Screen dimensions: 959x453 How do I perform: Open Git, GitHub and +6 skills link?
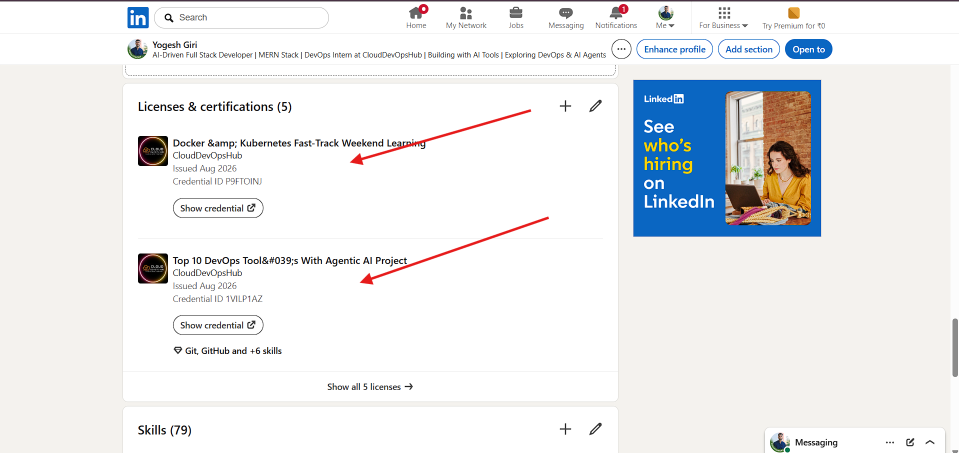coord(228,351)
